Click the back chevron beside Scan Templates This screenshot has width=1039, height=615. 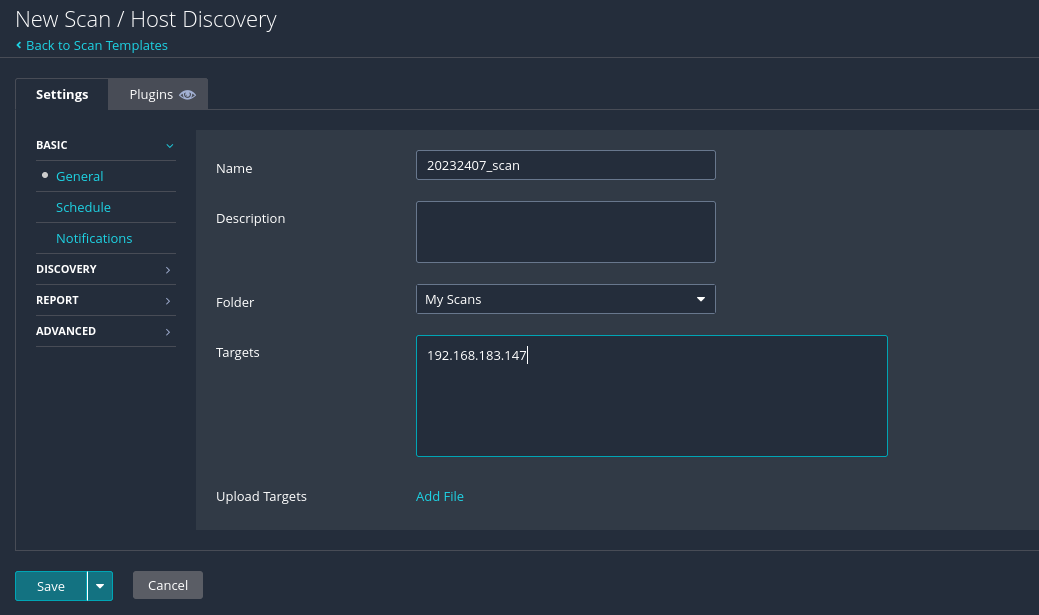pyautogui.click(x=19, y=45)
